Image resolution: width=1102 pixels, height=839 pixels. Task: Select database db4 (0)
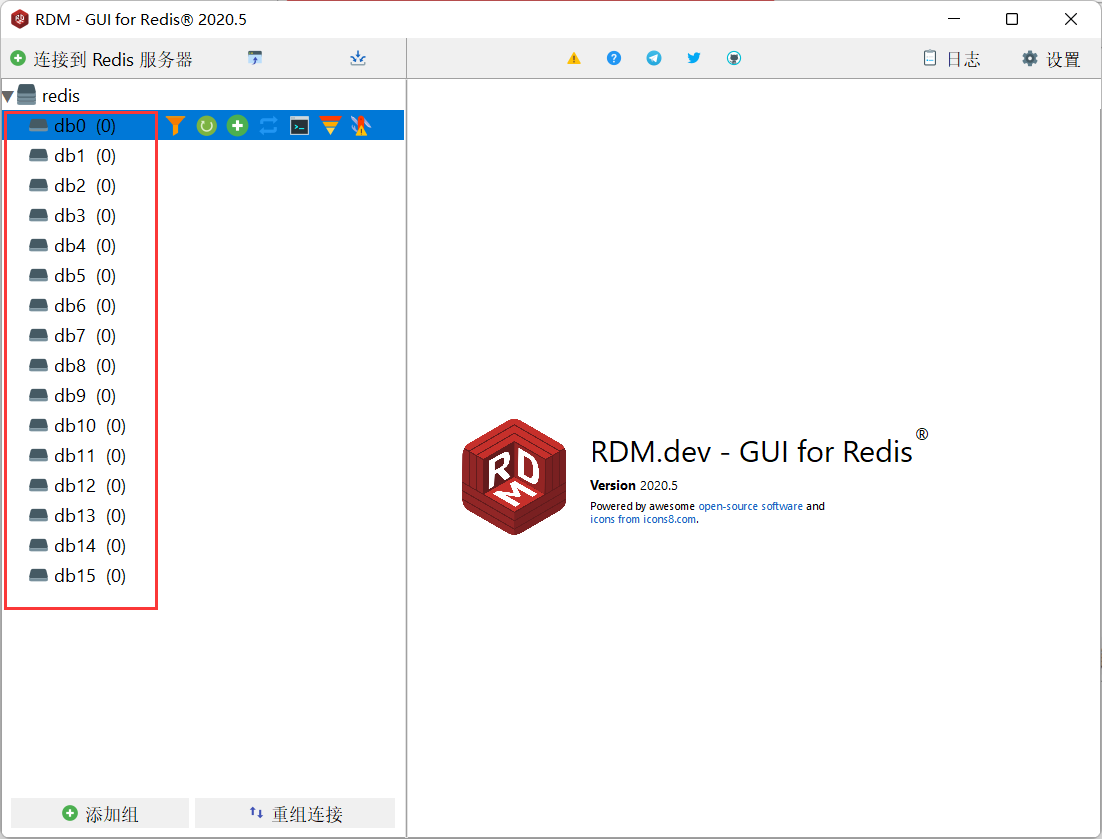coord(72,246)
